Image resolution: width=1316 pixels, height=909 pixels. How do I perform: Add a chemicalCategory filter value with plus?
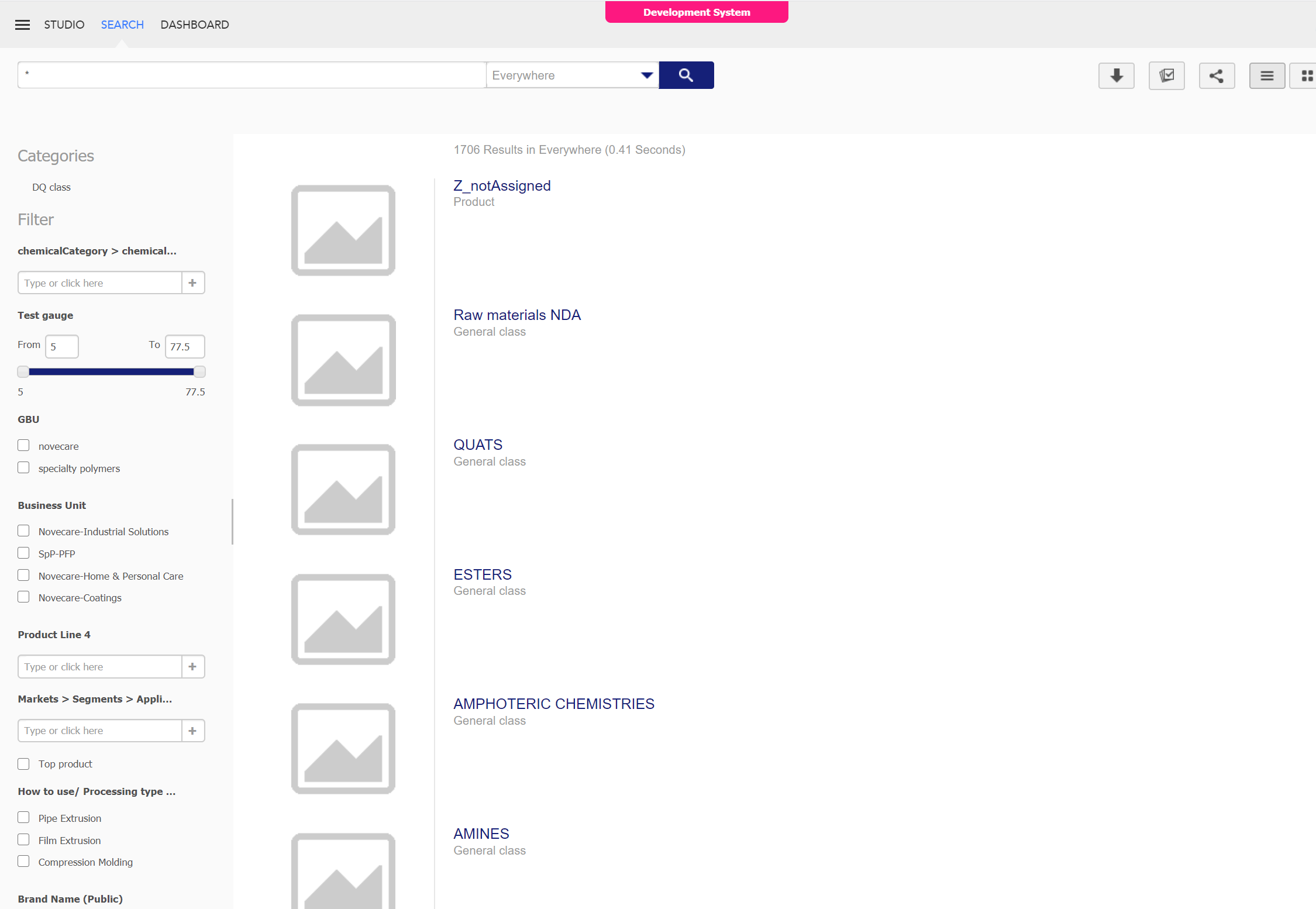point(192,283)
